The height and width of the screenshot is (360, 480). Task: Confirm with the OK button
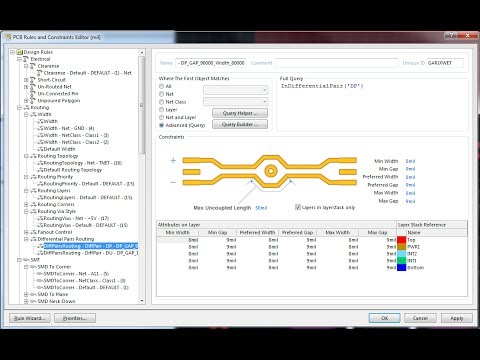coord(385,318)
